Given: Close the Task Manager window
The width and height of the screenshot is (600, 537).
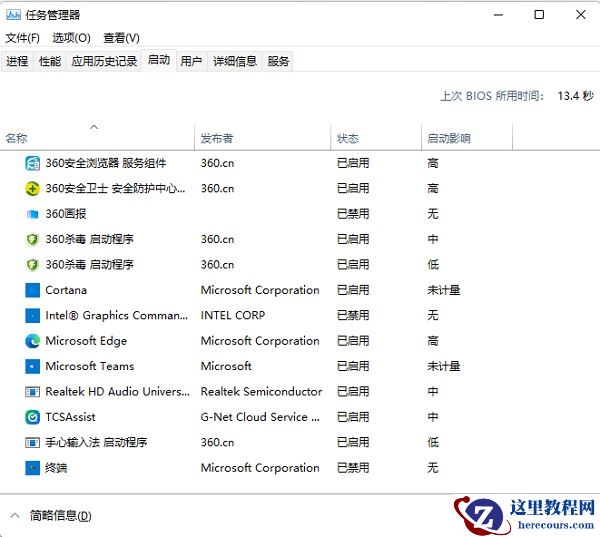Looking at the screenshot, I should (580, 15).
